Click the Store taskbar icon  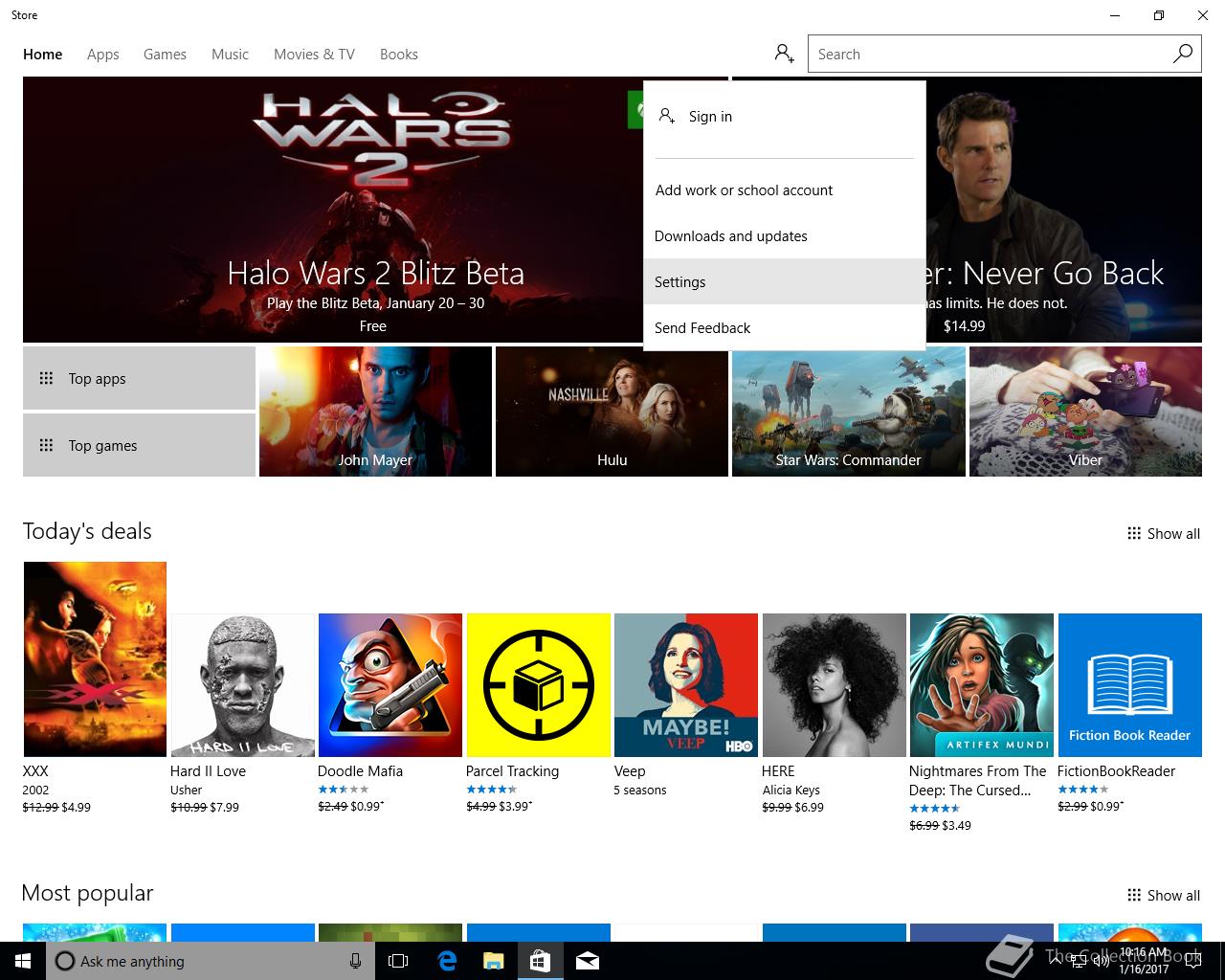tap(540, 961)
